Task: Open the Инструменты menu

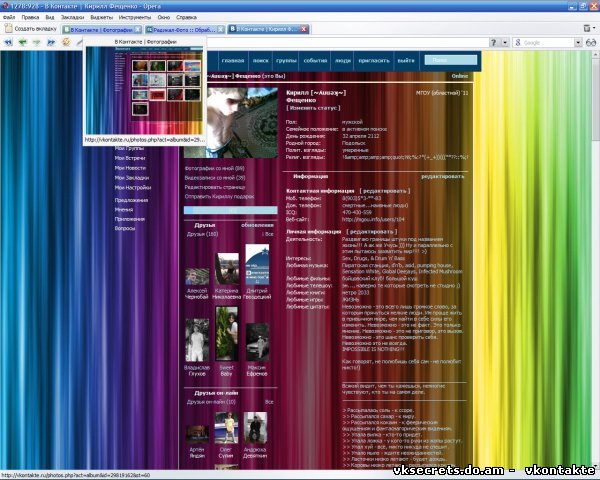Action: click(x=135, y=18)
